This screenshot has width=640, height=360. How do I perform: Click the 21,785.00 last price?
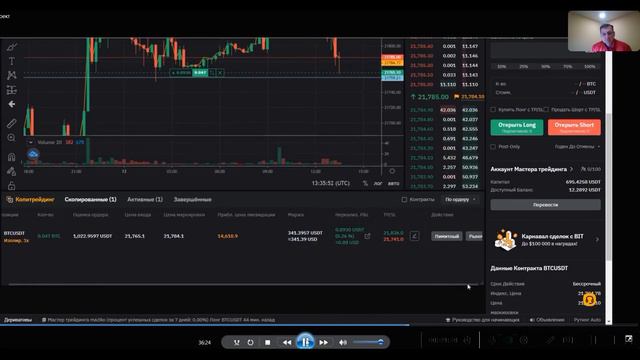point(429,97)
